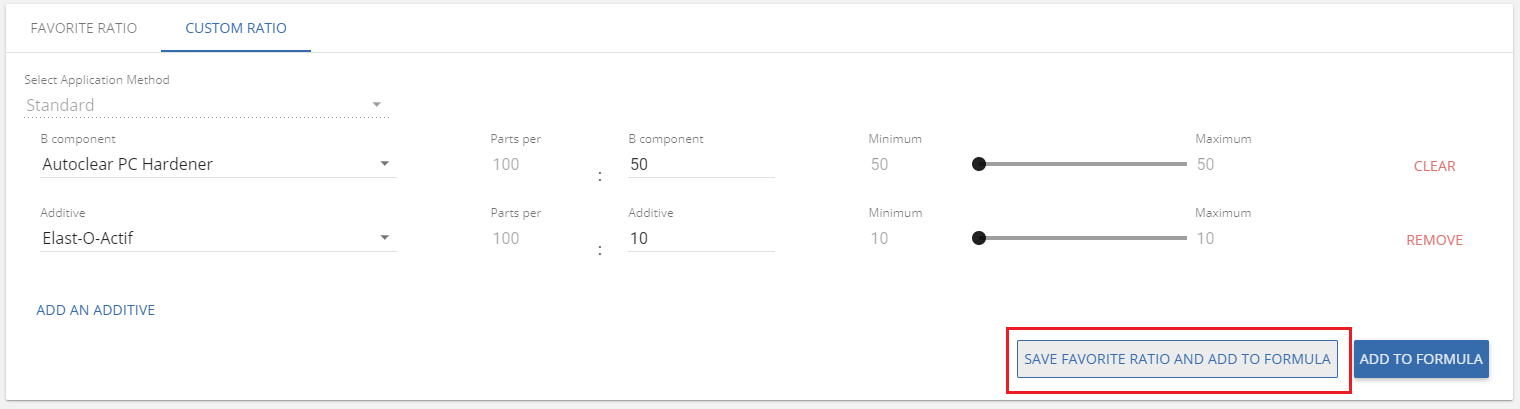Viewport: 1520px width, 409px height.
Task: Click the Additive value field showing 10
Action: pyautogui.click(x=701, y=238)
